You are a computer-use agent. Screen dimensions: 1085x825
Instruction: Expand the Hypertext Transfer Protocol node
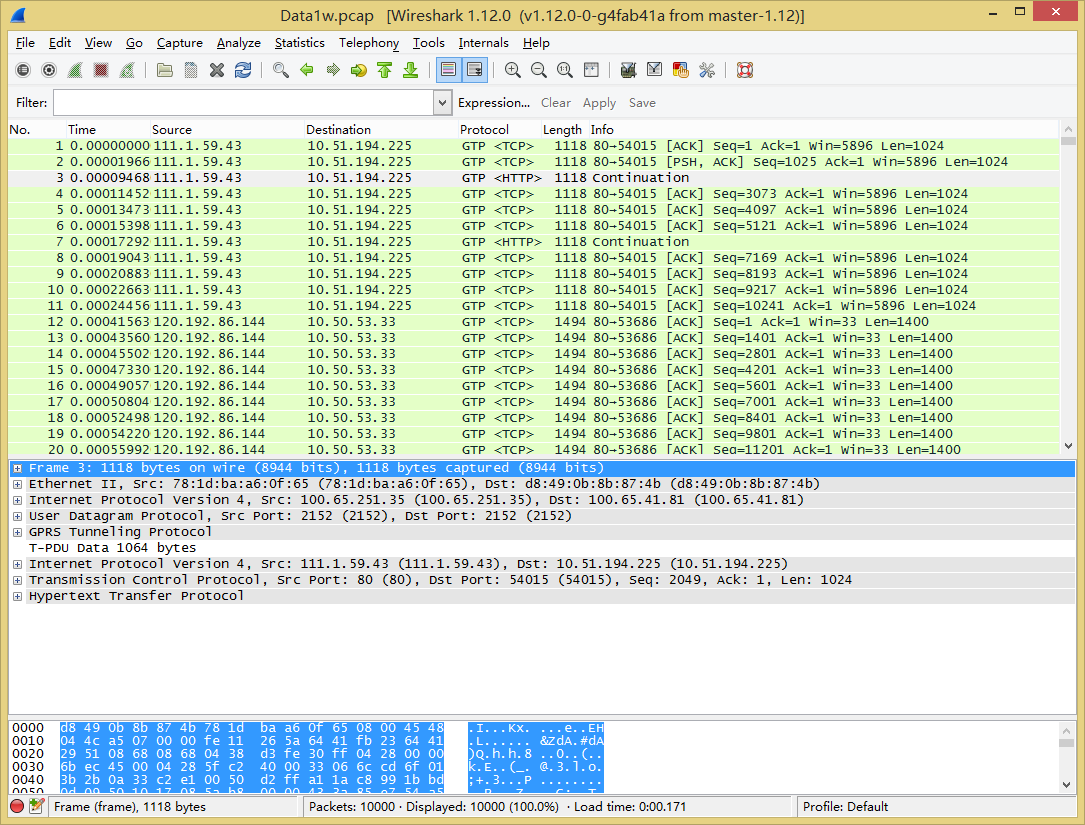pyautogui.click(x=17, y=596)
